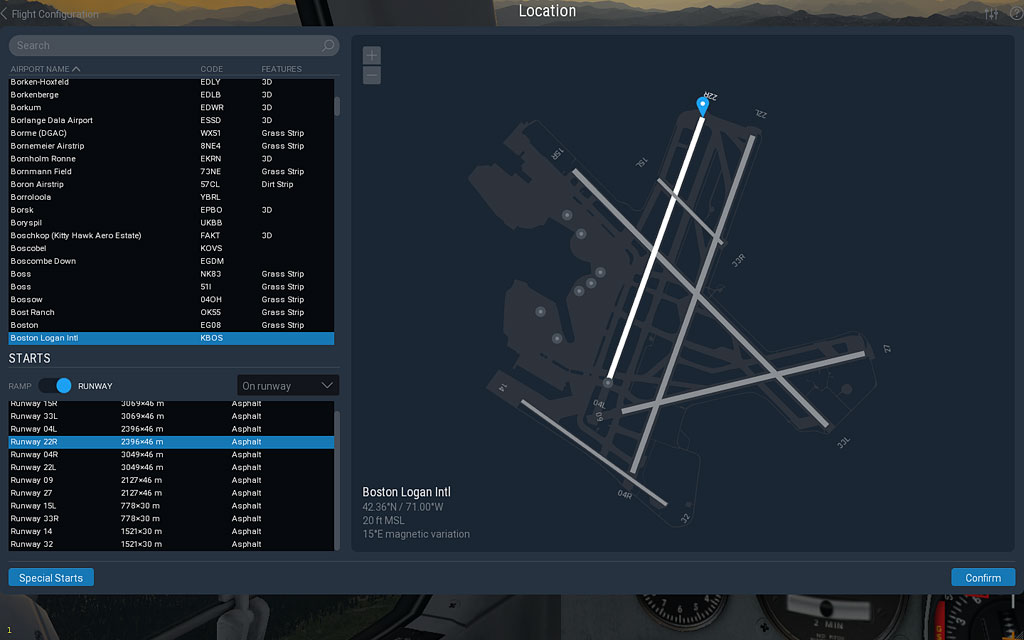Sort airports by Features column
The height and width of the screenshot is (640, 1024).
click(281, 69)
